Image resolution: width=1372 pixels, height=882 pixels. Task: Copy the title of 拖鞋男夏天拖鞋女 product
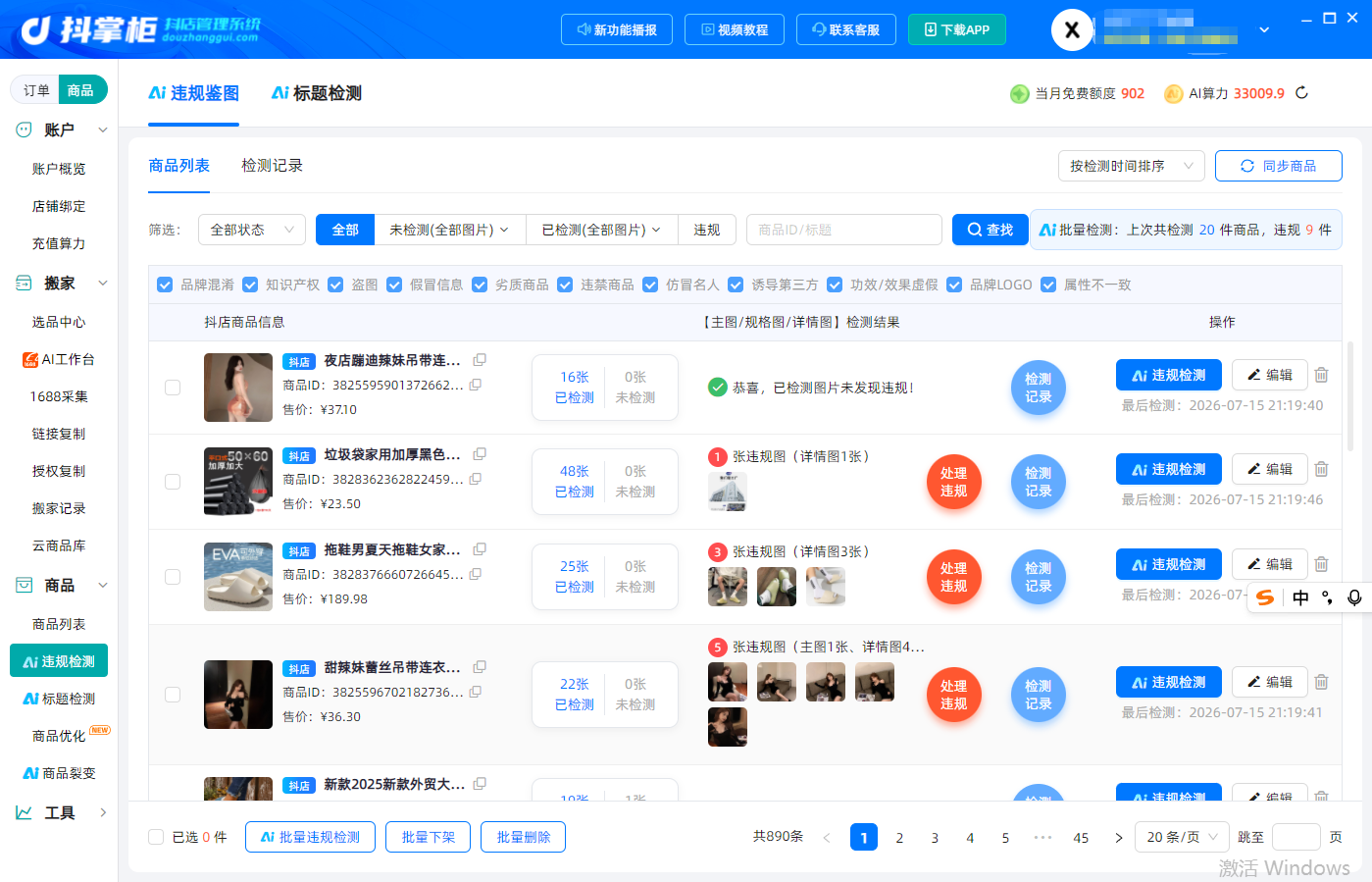pyautogui.click(x=480, y=549)
